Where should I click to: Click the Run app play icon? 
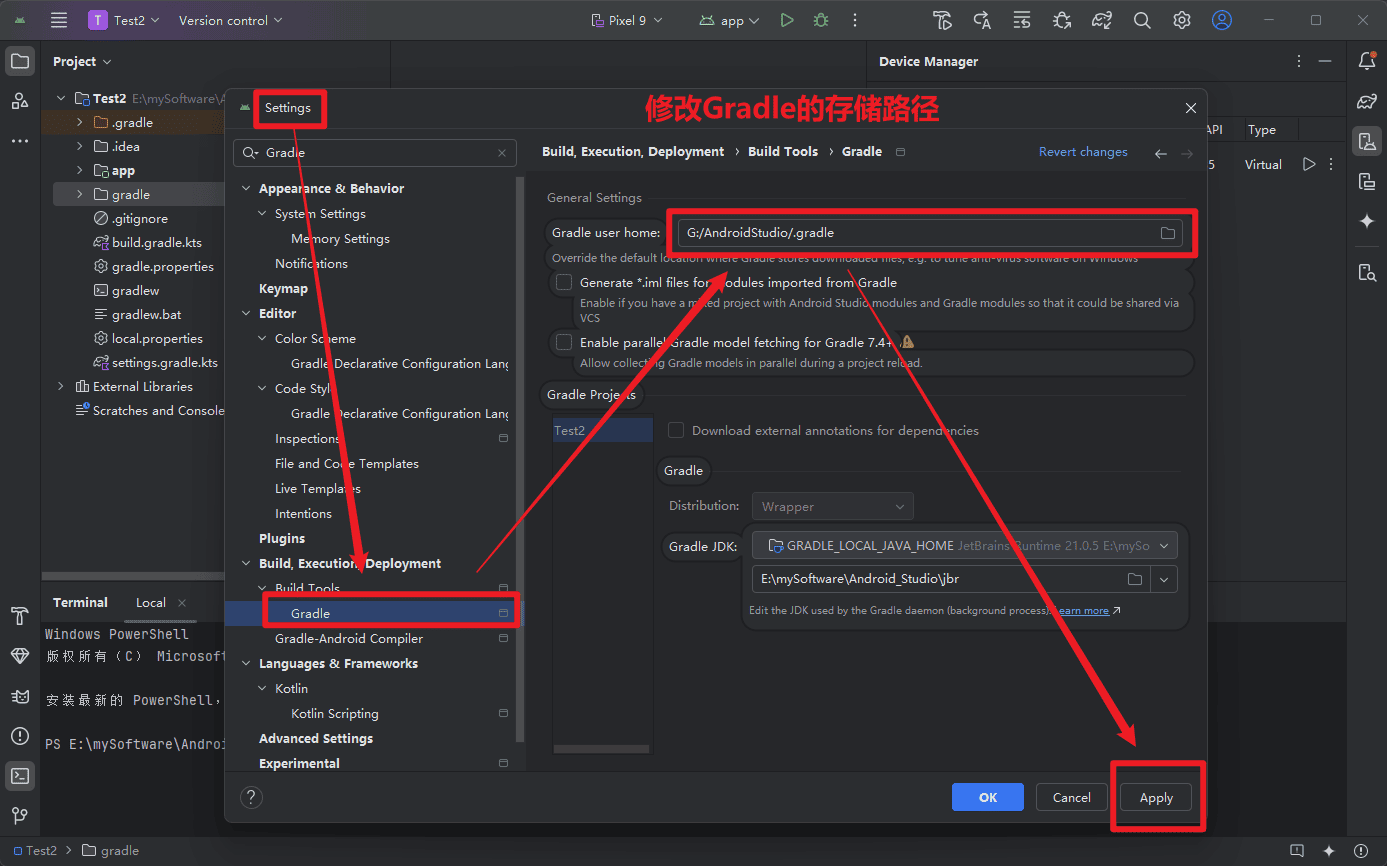[x=787, y=20]
